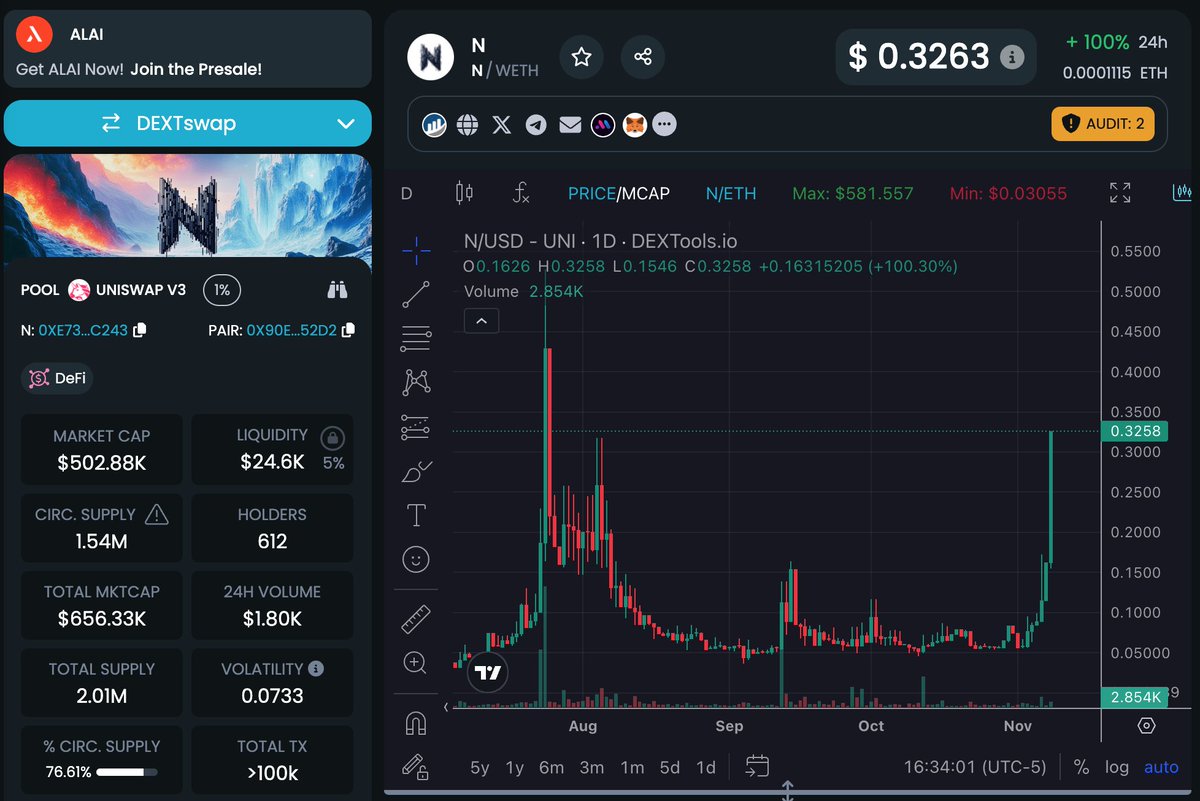Image resolution: width=1200 pixels, height=801 pixels.
Task: Open go to date calendar icon
Action: pos(758,767)
